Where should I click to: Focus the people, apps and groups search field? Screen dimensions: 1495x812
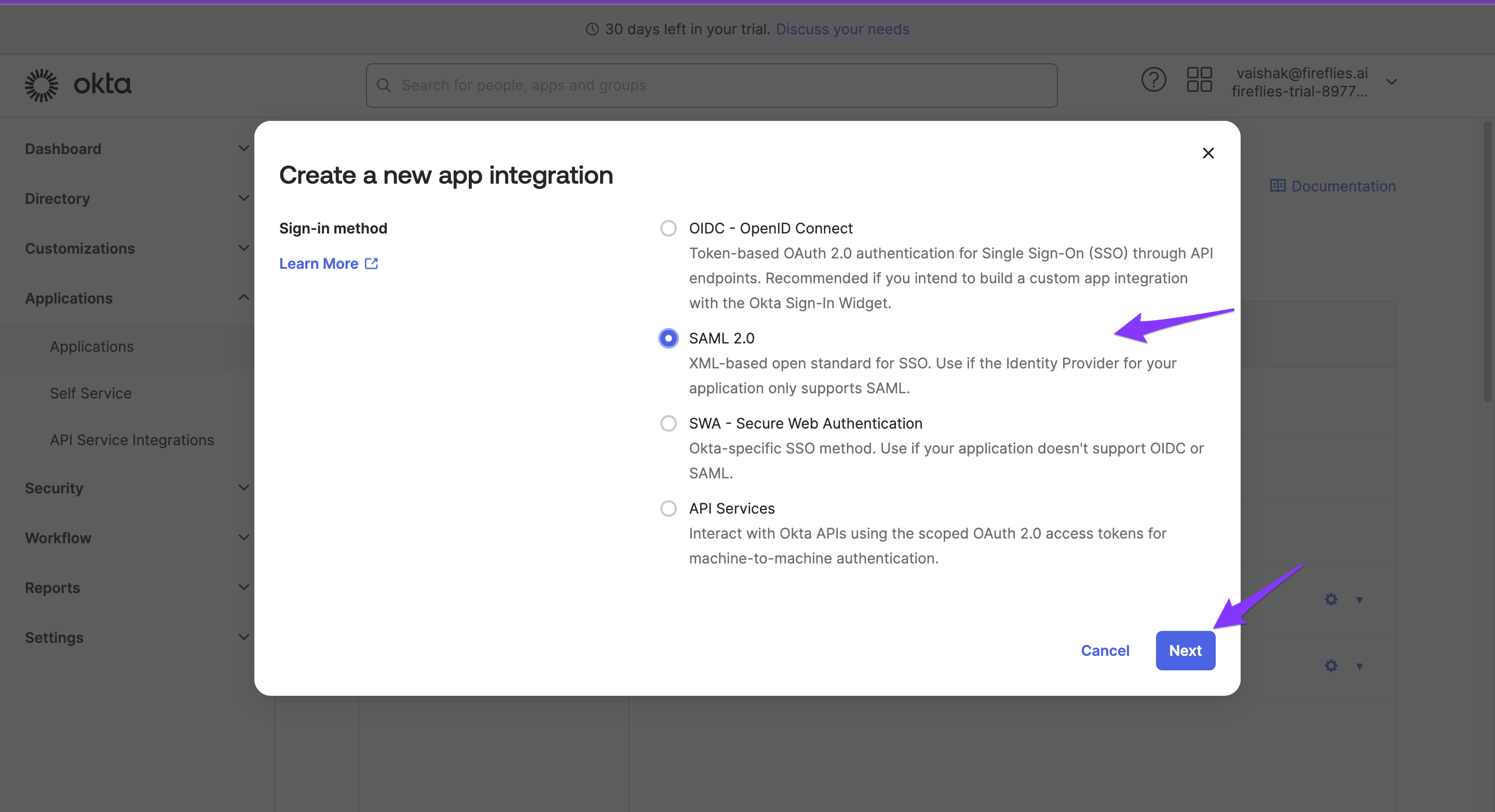(x=719, y=85)
